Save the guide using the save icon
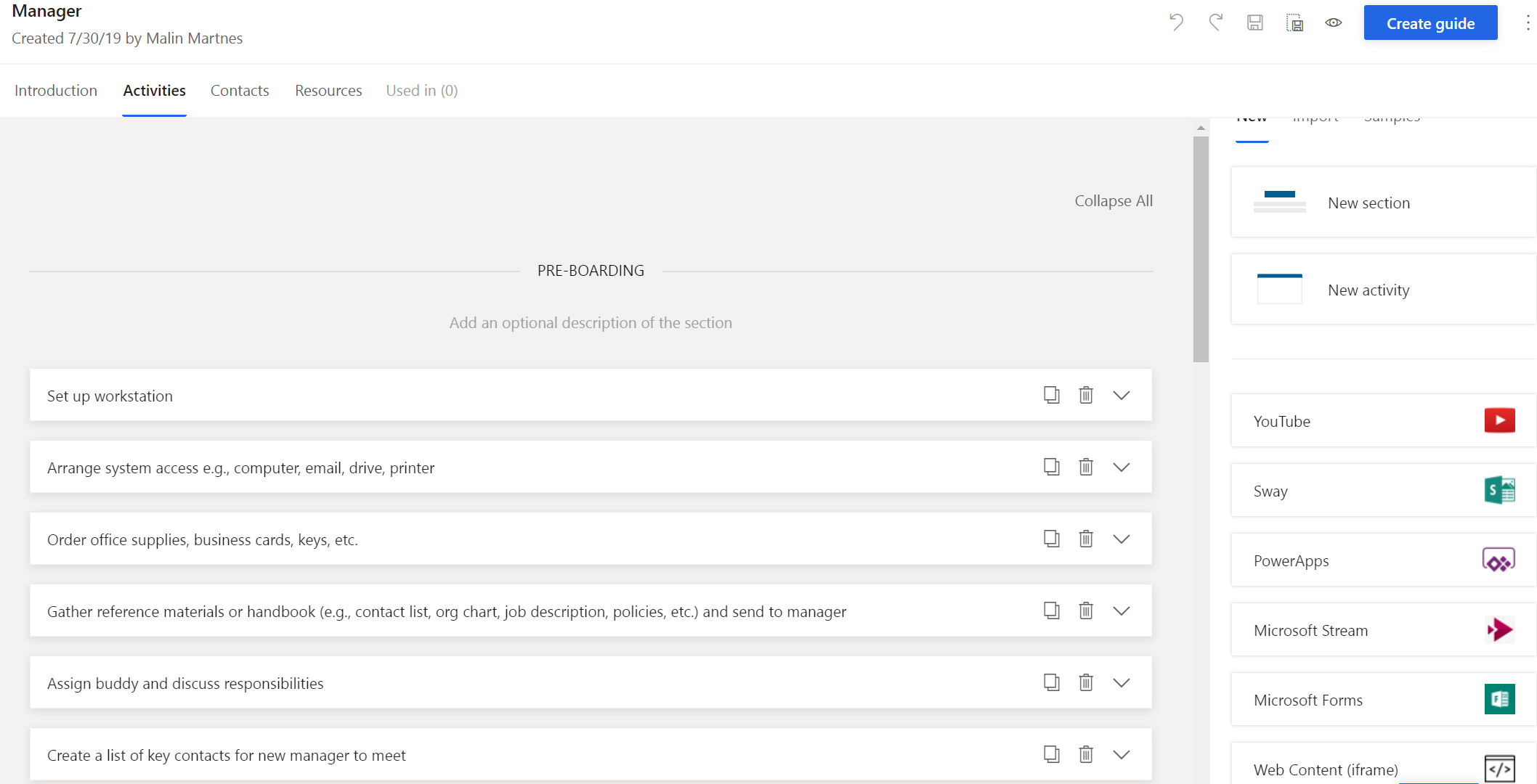1537x784 pixels. click(1256, 23)
